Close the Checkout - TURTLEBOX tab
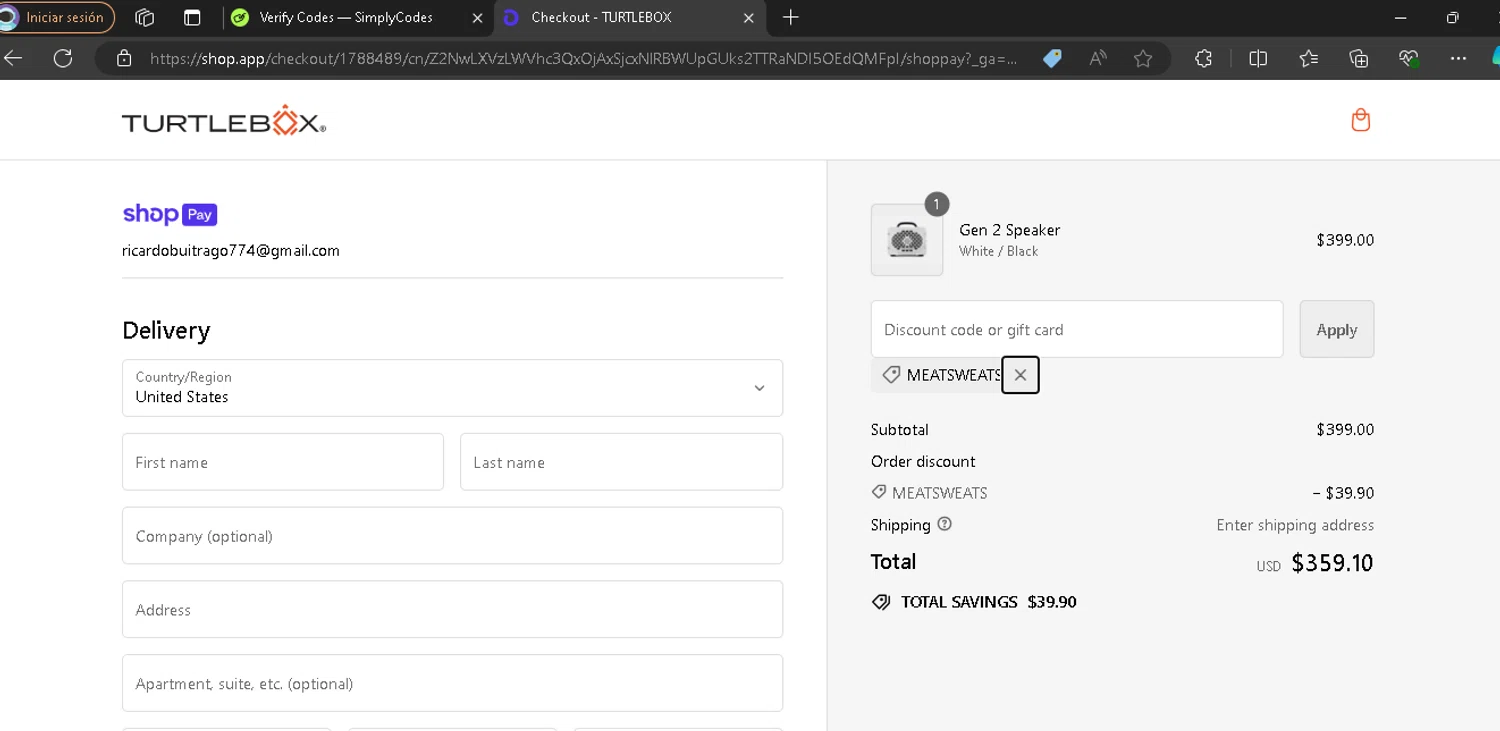 tap(749, 17)
